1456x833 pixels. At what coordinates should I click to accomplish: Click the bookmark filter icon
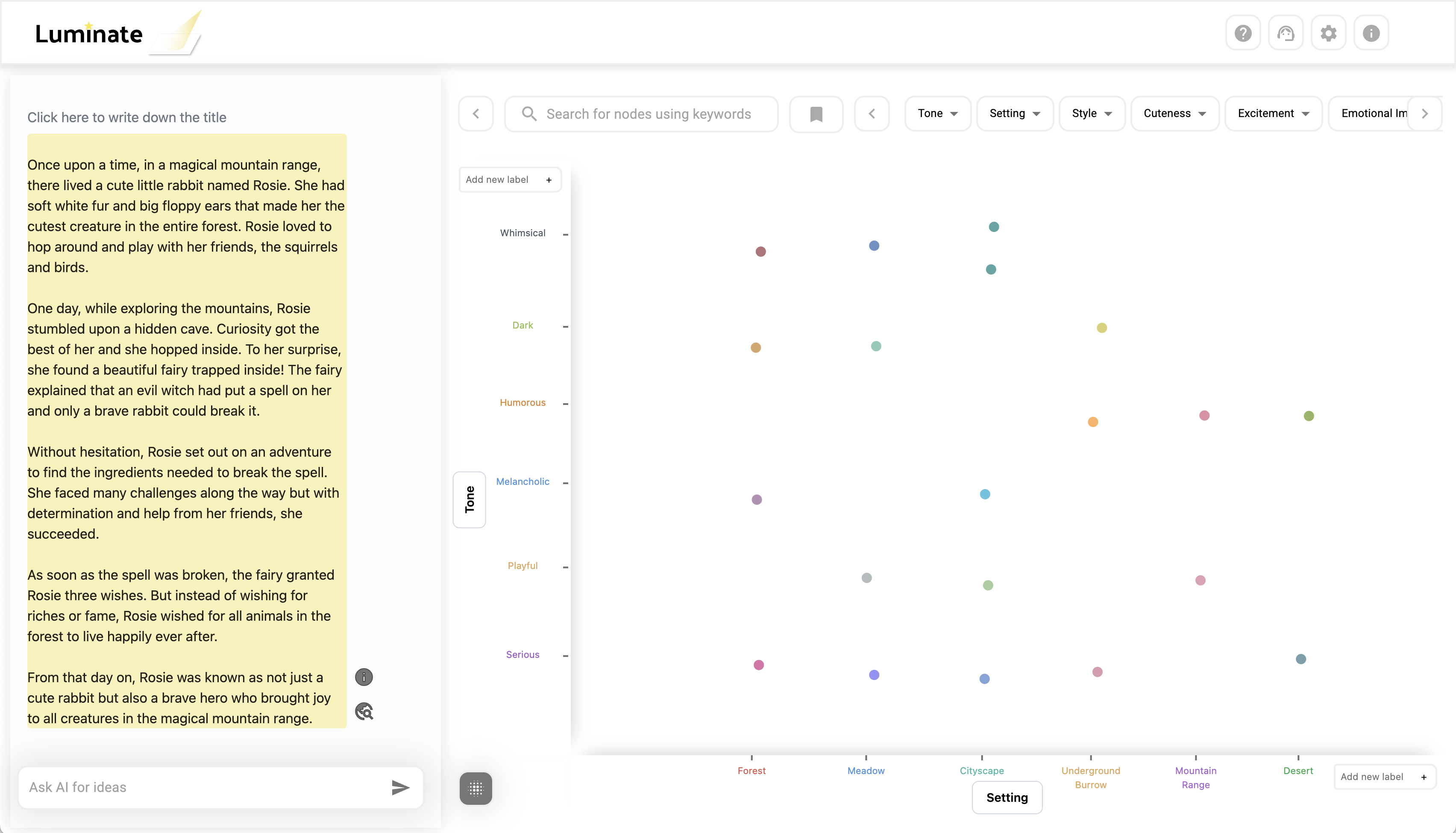pos(816,114)
